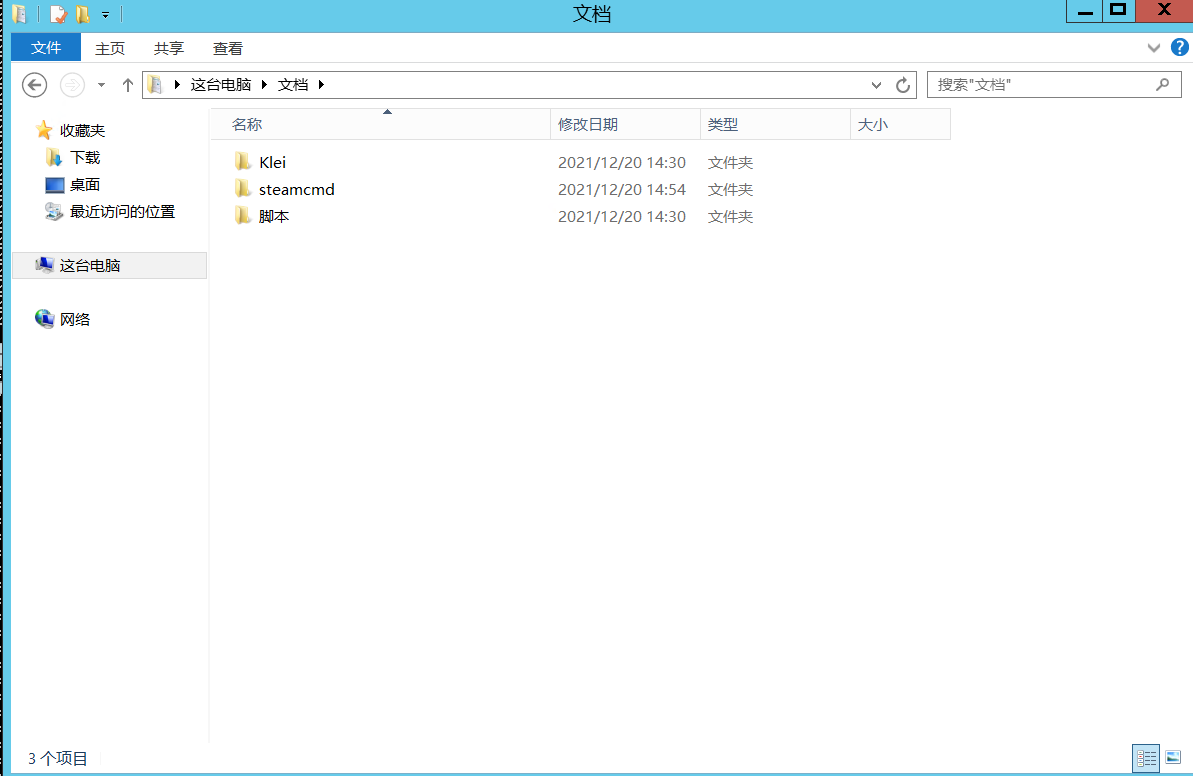Open the 文件 menu tab

46,48
